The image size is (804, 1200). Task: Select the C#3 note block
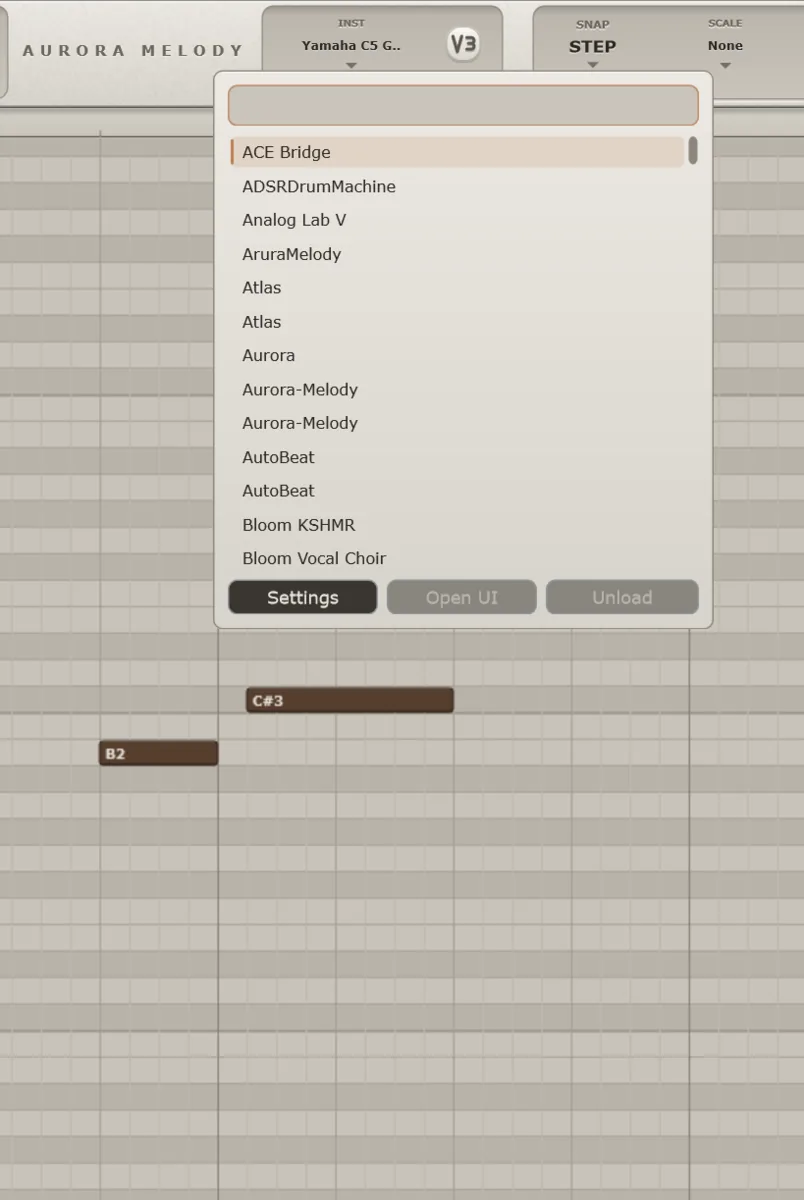coord(350,700)
